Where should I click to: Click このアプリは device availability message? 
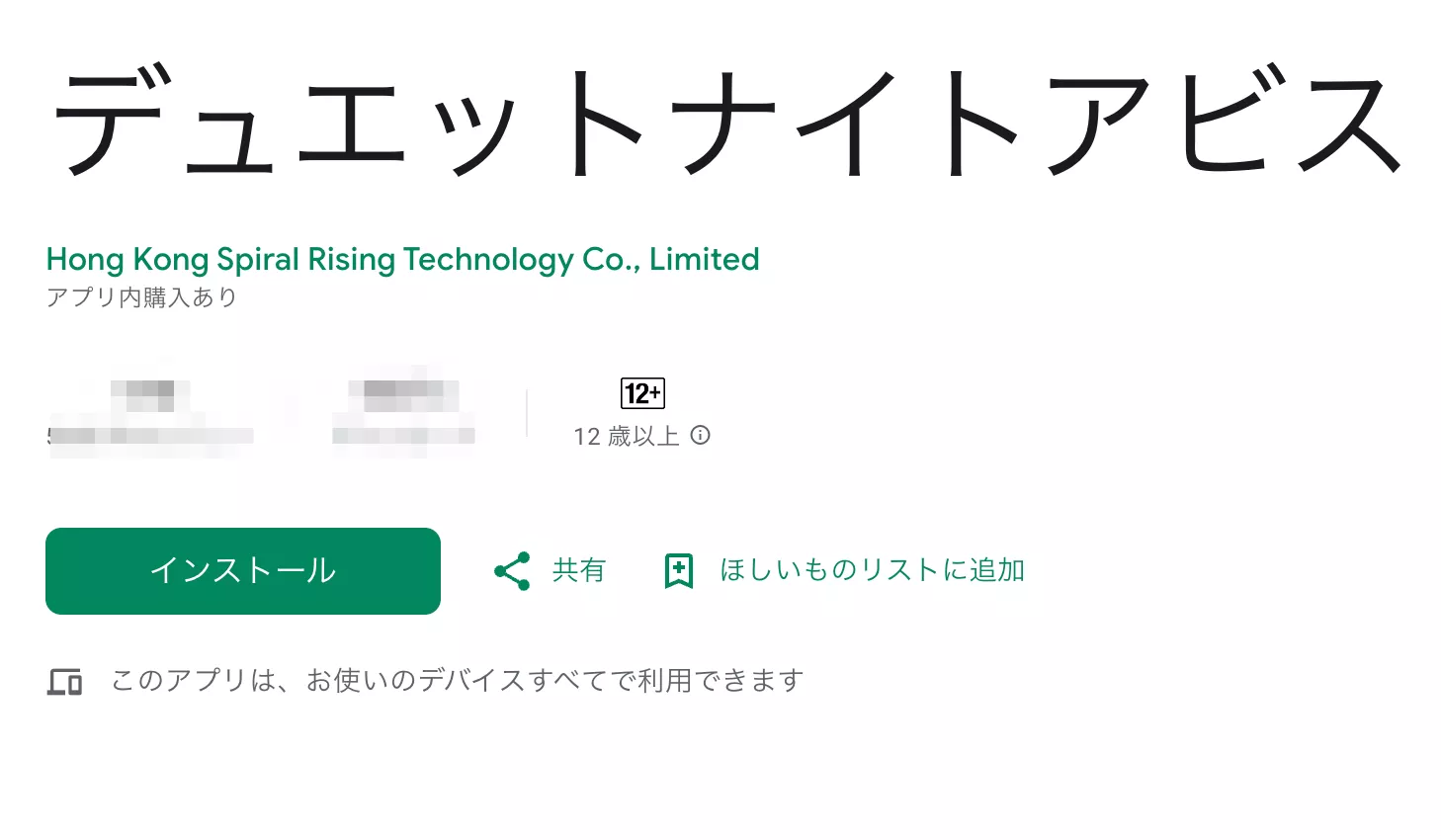(x=455, y=680)
